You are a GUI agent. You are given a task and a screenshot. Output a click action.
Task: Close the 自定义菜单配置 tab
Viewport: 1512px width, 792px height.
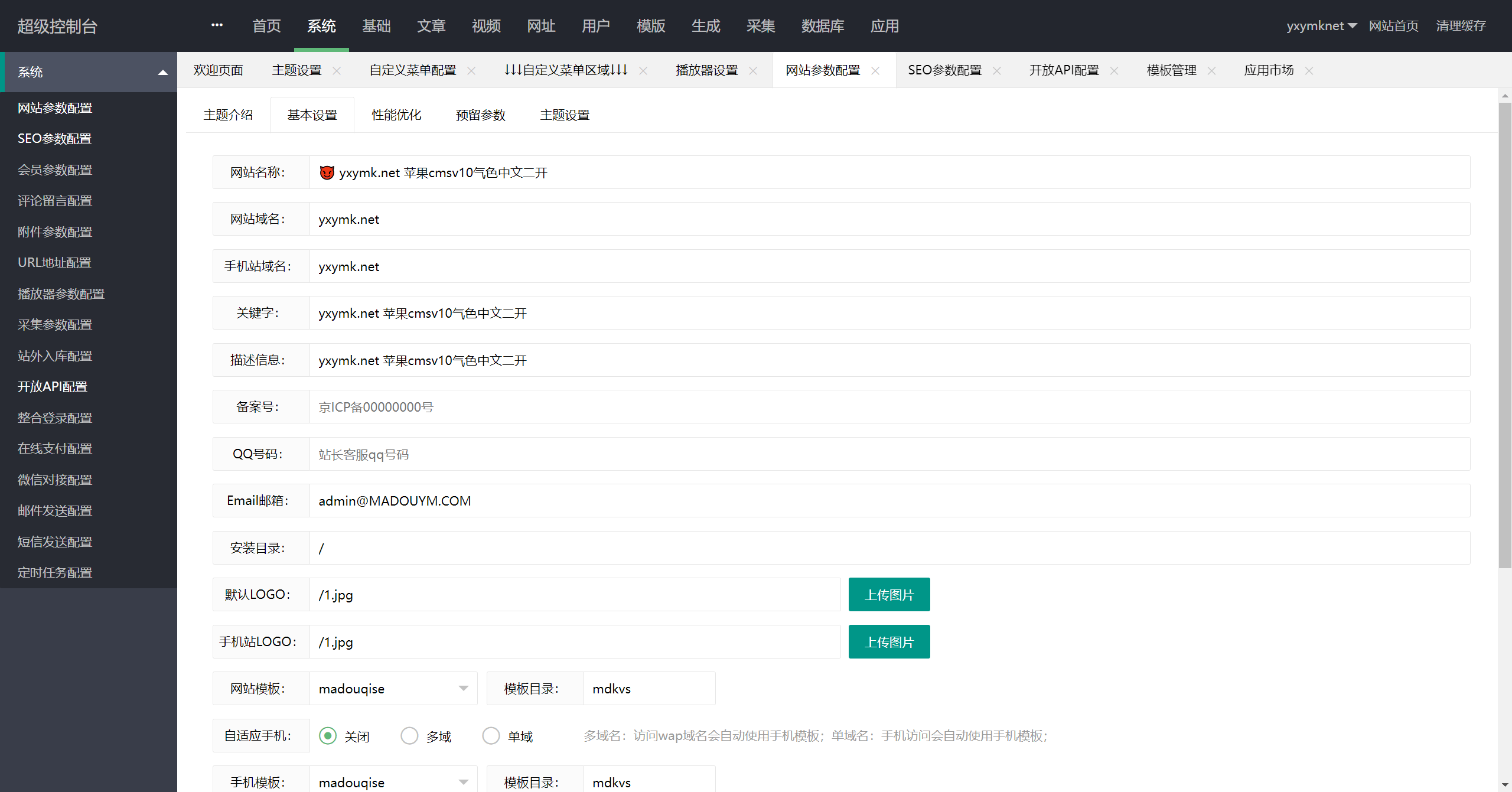(471, 71)
